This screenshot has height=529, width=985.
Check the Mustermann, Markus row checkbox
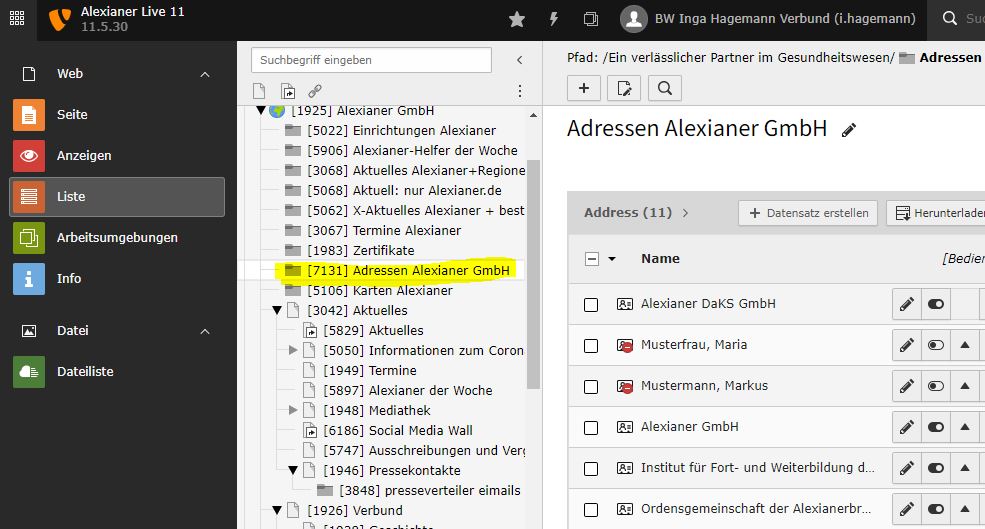click(x=591, y=386)
